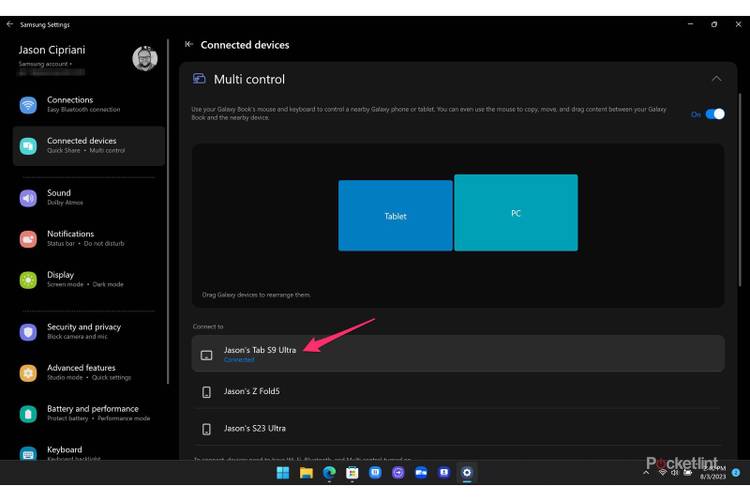750x500 pixels.
Task: Open File Explorer from the taskbar
Action: [306, 473]
